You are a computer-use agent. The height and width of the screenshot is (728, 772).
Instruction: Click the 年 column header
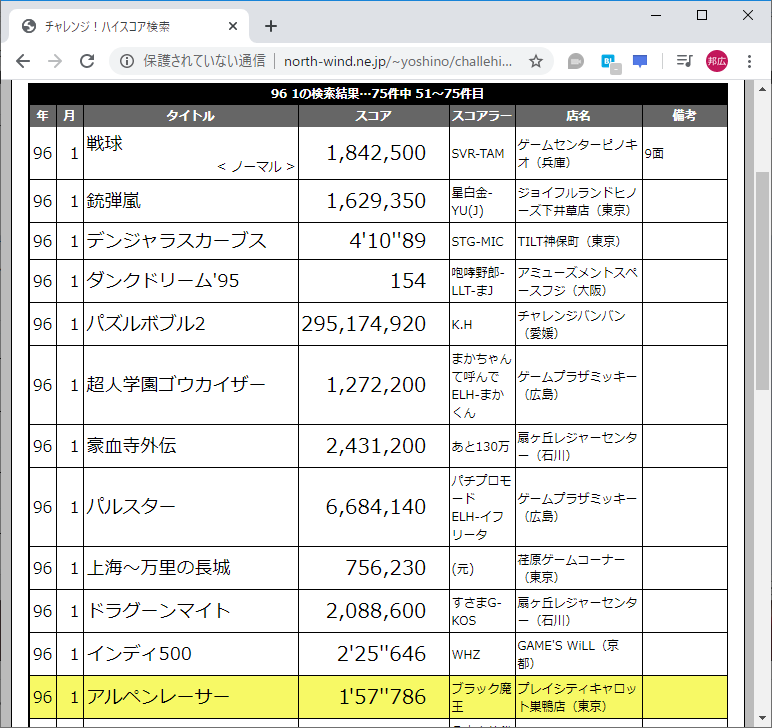(43, 116)
